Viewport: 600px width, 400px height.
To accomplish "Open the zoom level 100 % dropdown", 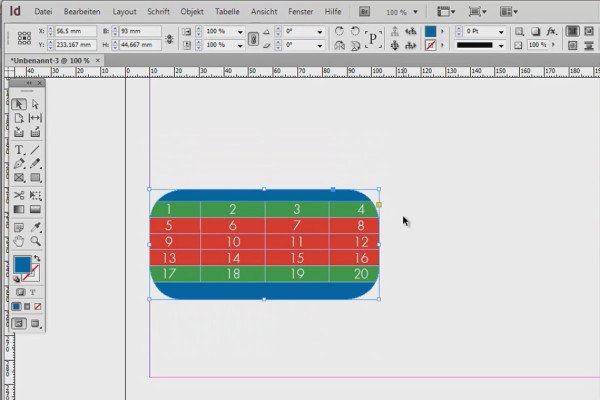I will [415, 11].
